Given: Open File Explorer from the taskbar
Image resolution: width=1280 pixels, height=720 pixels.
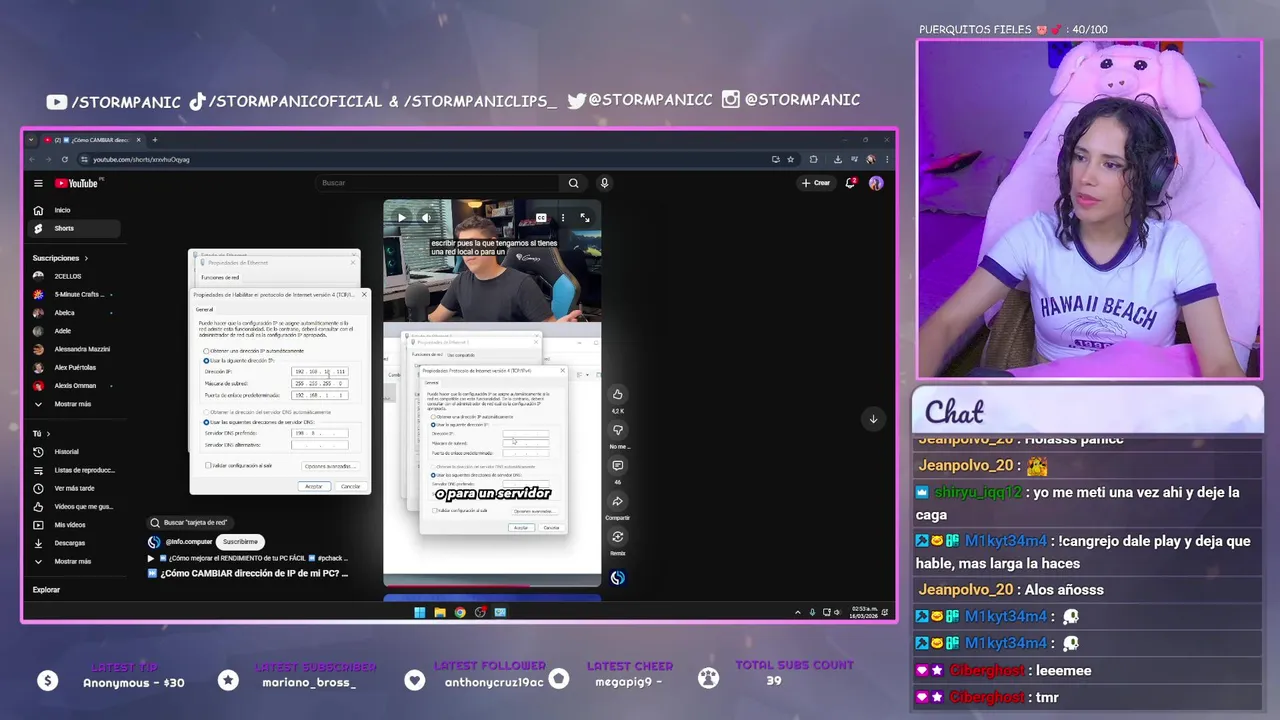Looking at the screenshot, I should [440, 612].
